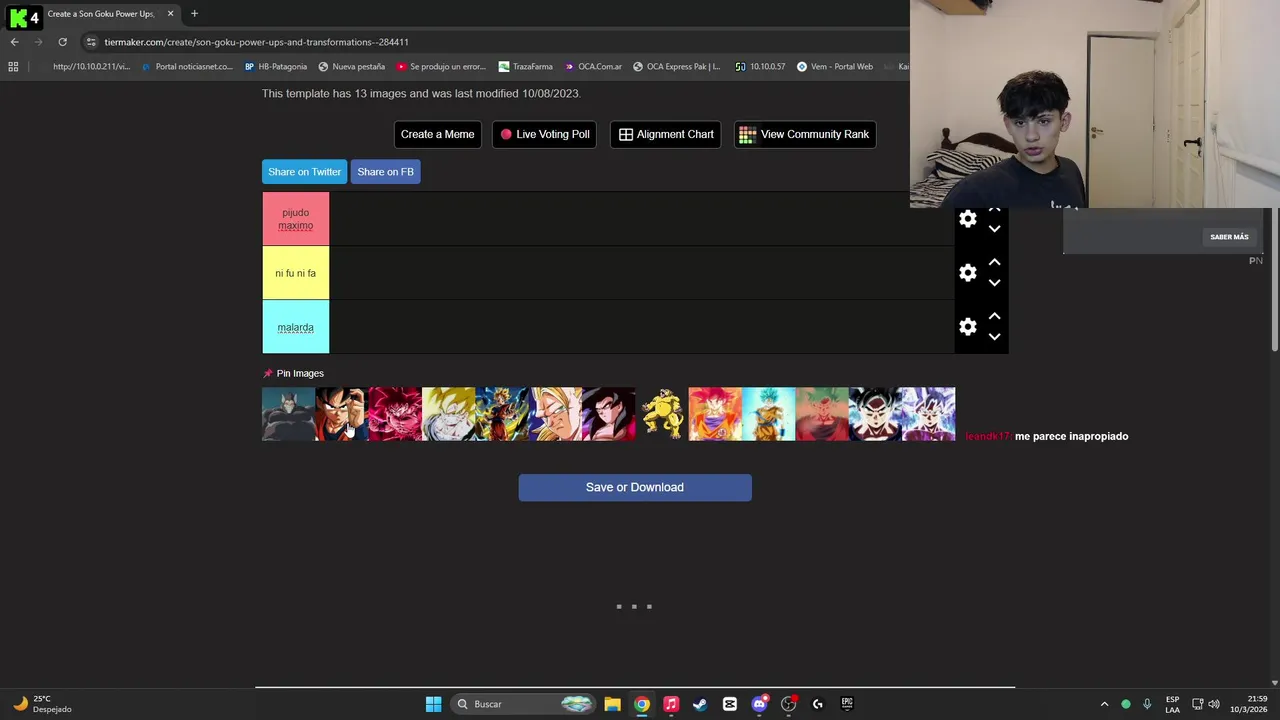
Task: Select the yellow ni fu ni fa label
Action: (x=296, y=273)
